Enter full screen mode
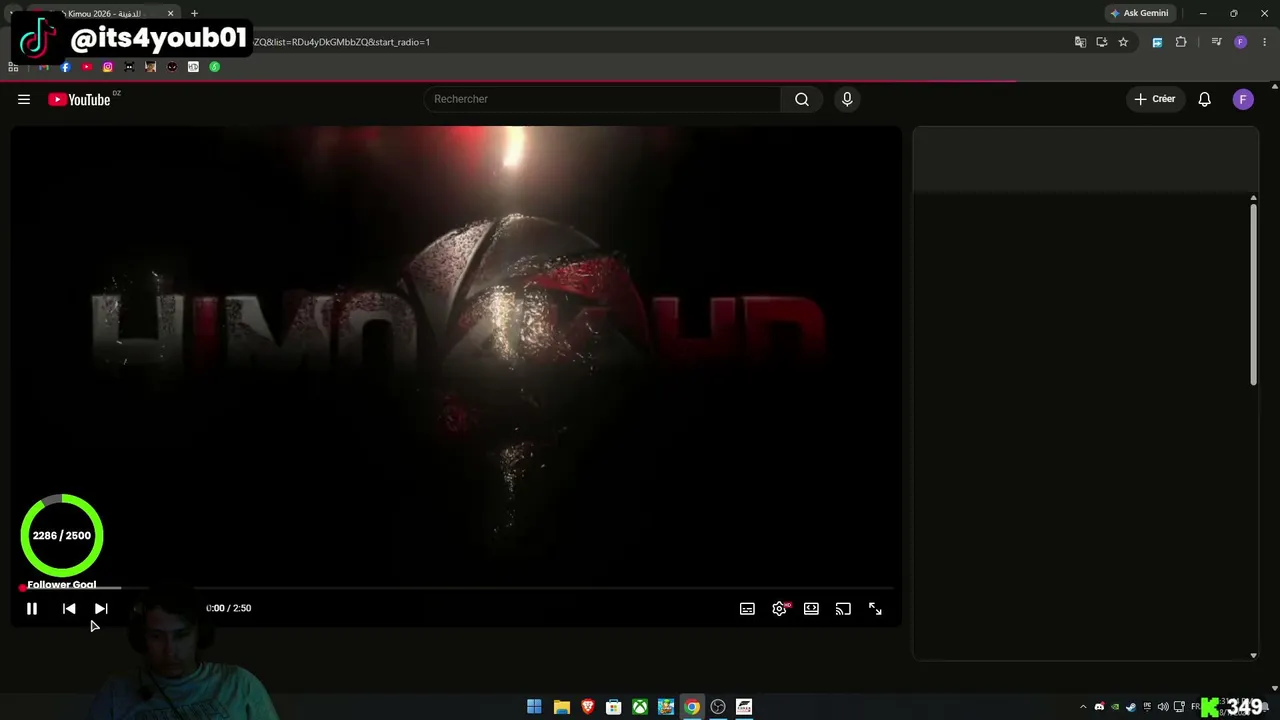This screenshot has height=720, width=1280. pyautogui.click(x=875, y=608)
